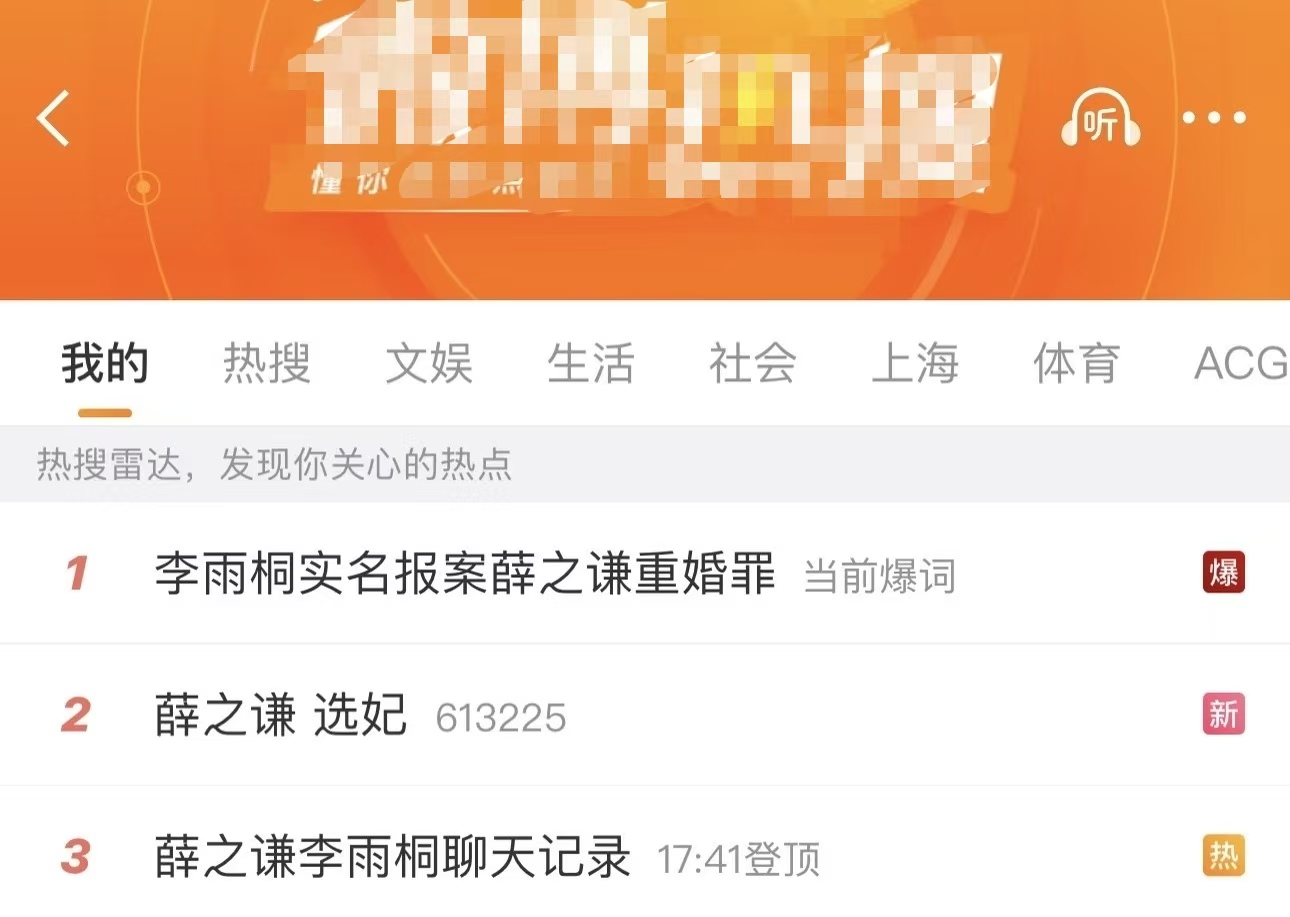Switch to the 热搜 tab
This screenshot has width=1290, height=917.
pyautogui.click(x=267, y=364)
